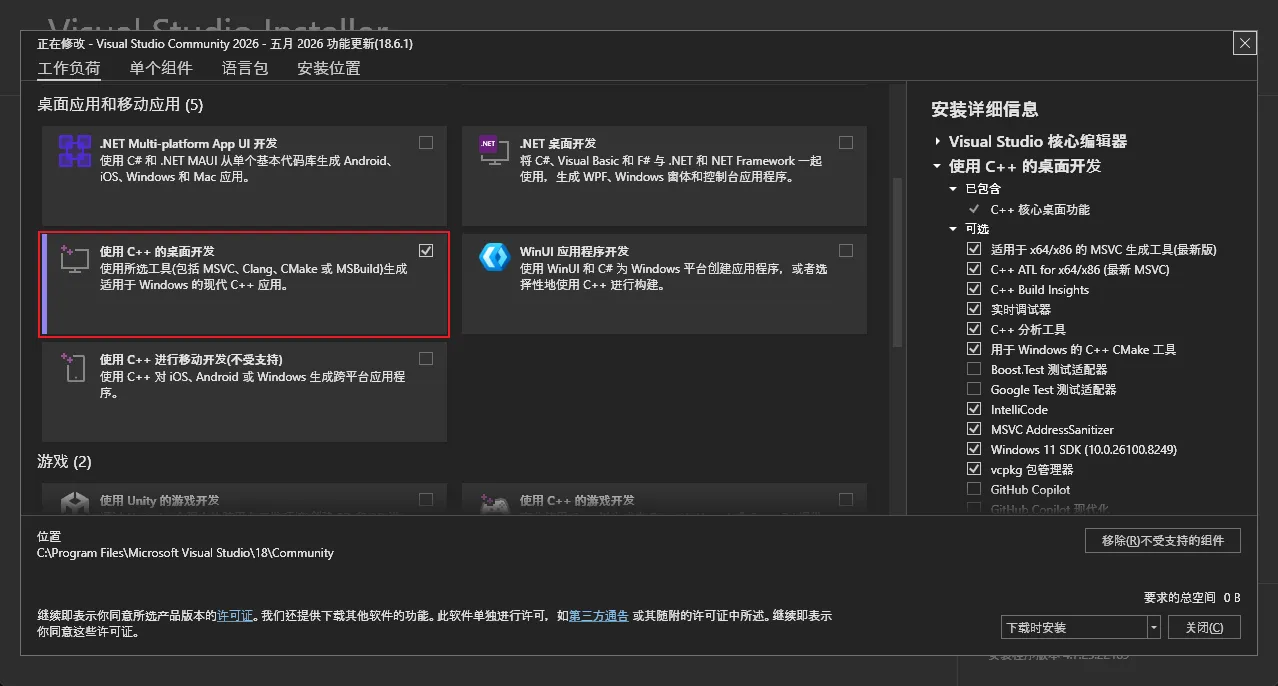Click the 使用 C++ 进行移动开发 phone icon
1278x686 pixels.
point(75,367)
